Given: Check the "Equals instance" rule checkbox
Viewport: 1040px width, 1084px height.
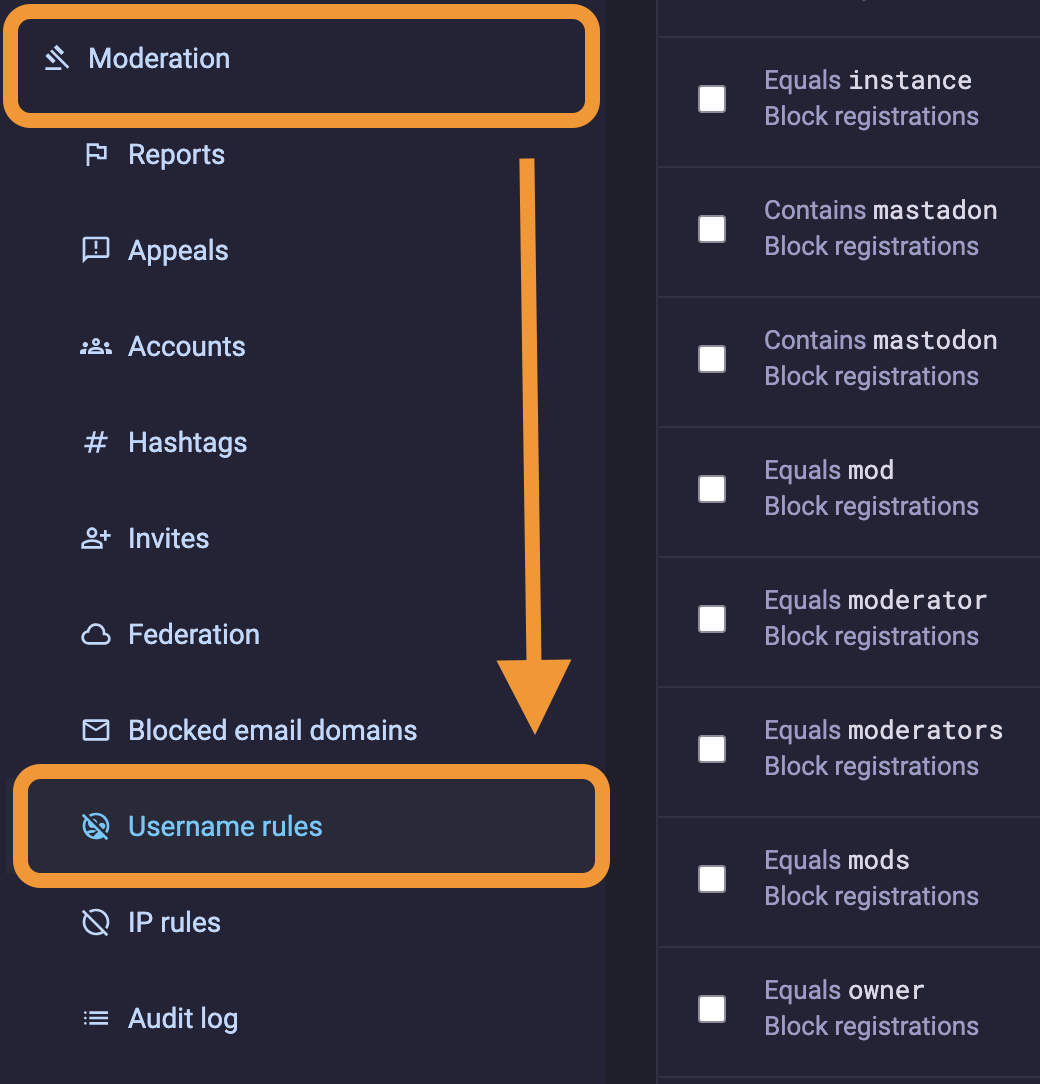Looking at the screenshot, I should point(712,99).
